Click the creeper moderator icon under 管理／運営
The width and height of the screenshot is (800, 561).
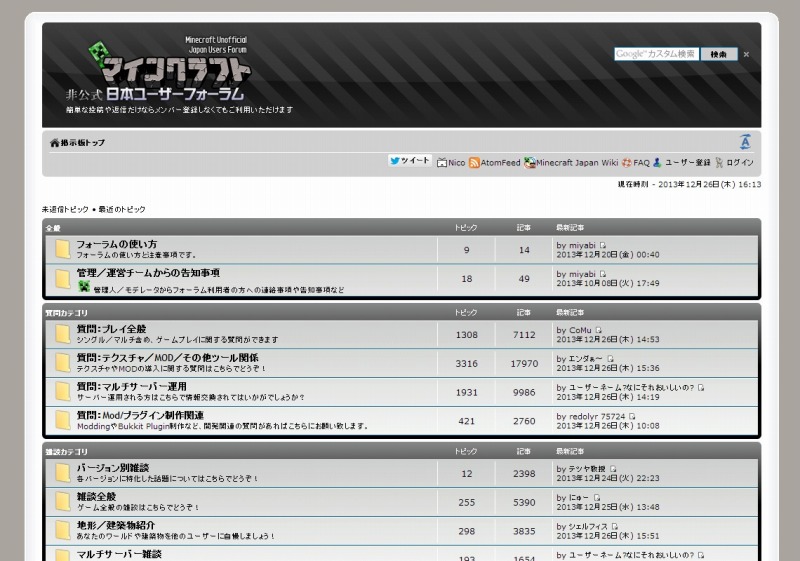coord(84,287)
